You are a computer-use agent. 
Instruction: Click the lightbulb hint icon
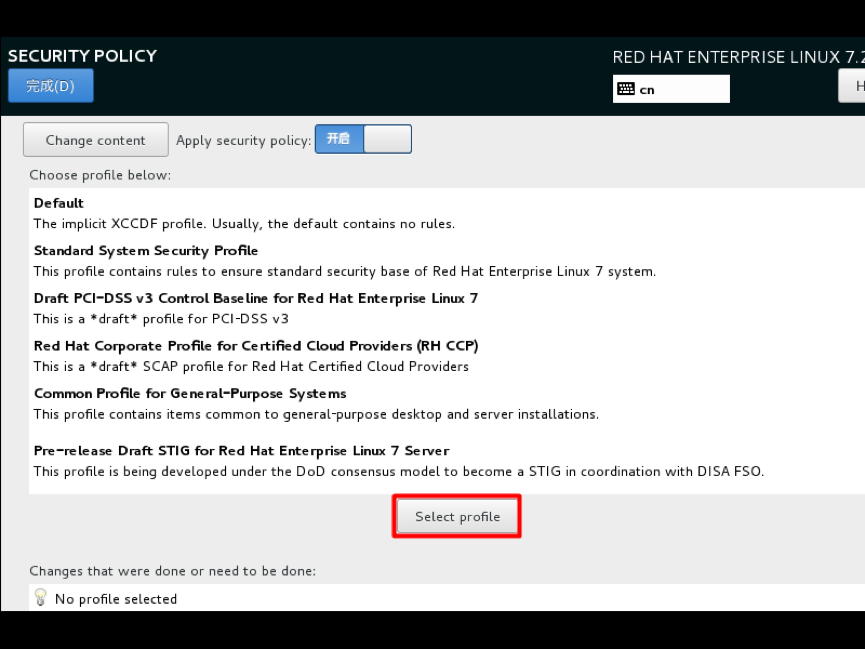(40, 598)
